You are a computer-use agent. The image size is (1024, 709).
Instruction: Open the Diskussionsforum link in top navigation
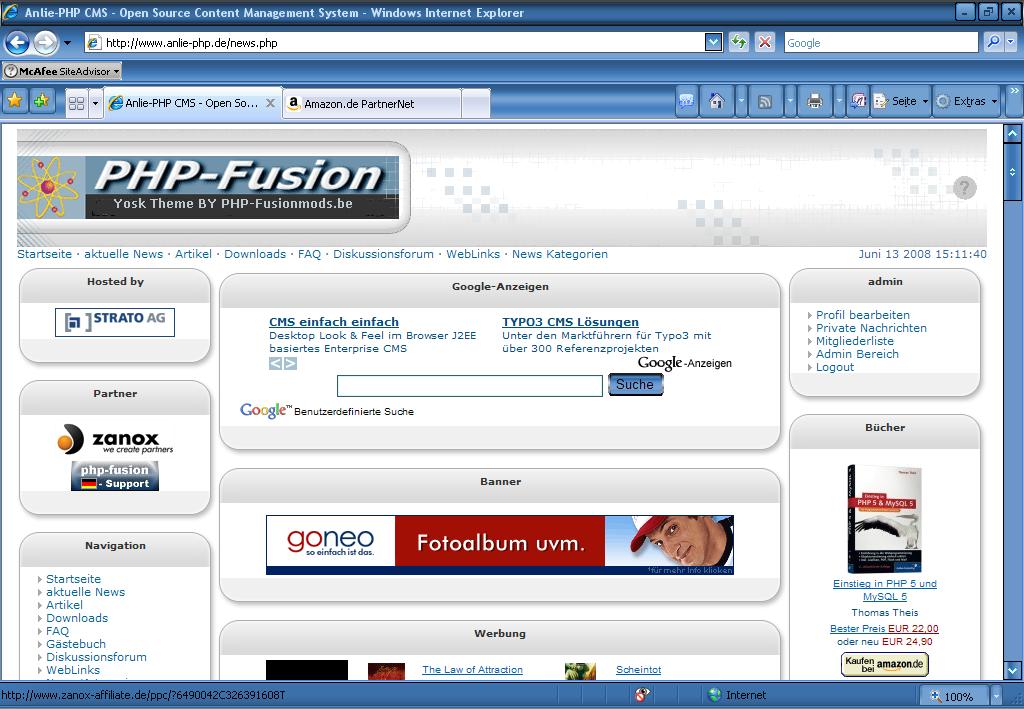(x=383, y=254)
